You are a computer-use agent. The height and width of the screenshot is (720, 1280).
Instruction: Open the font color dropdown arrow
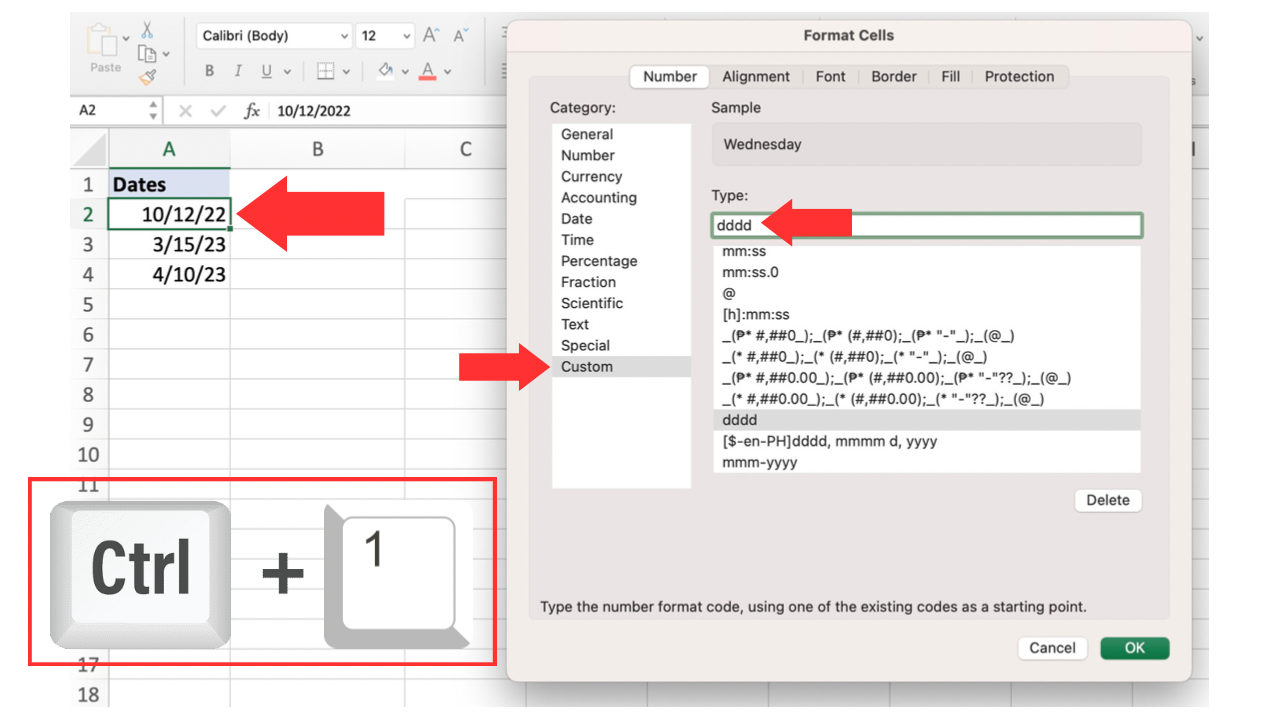447,72
